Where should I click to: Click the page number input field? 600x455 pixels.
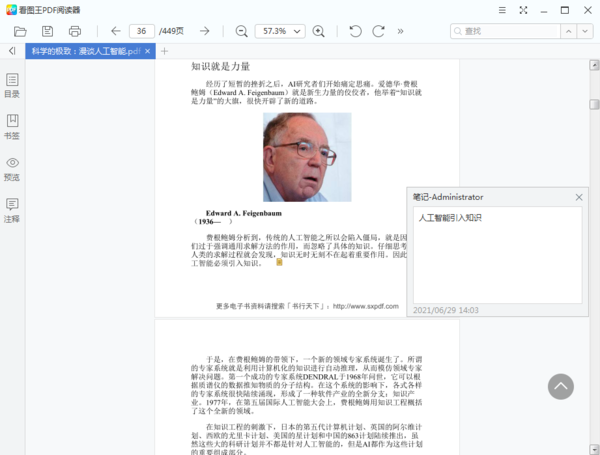pos(142,31)
